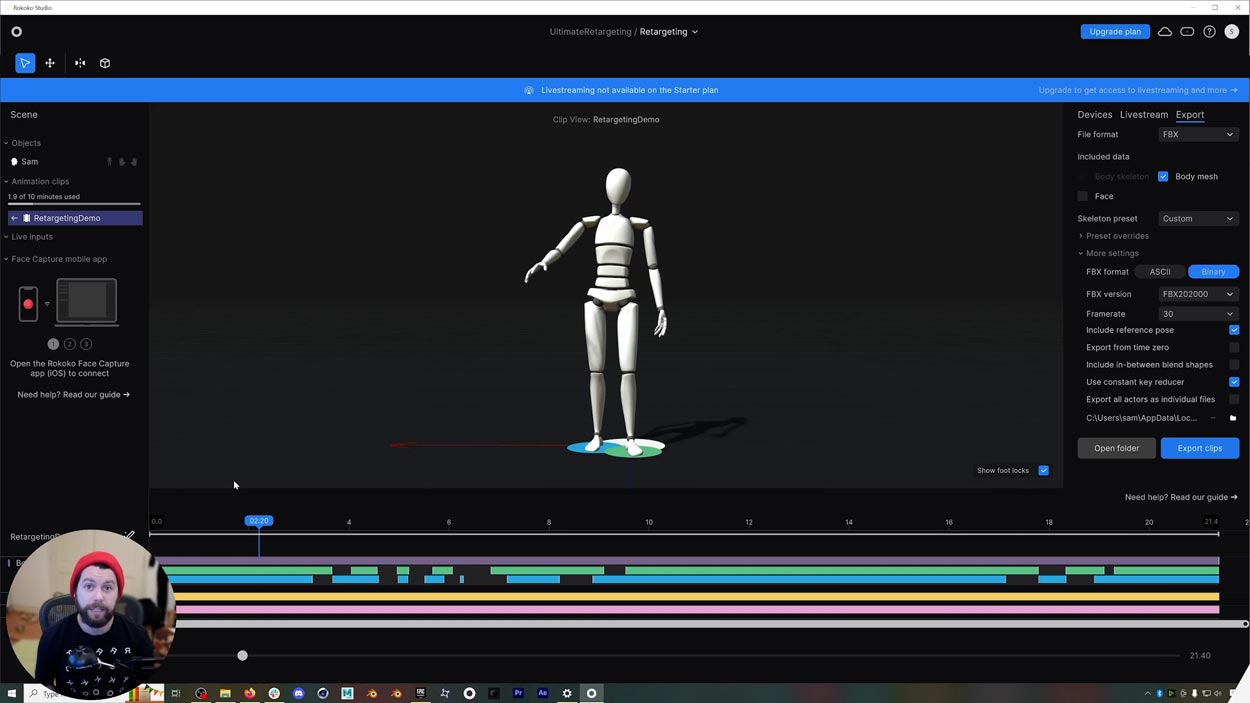Image resolution: width=1250 pixels, height=703 pixels.
Task: Enable Include in-between blend shapes
Action: click(x=1234, y=364)
